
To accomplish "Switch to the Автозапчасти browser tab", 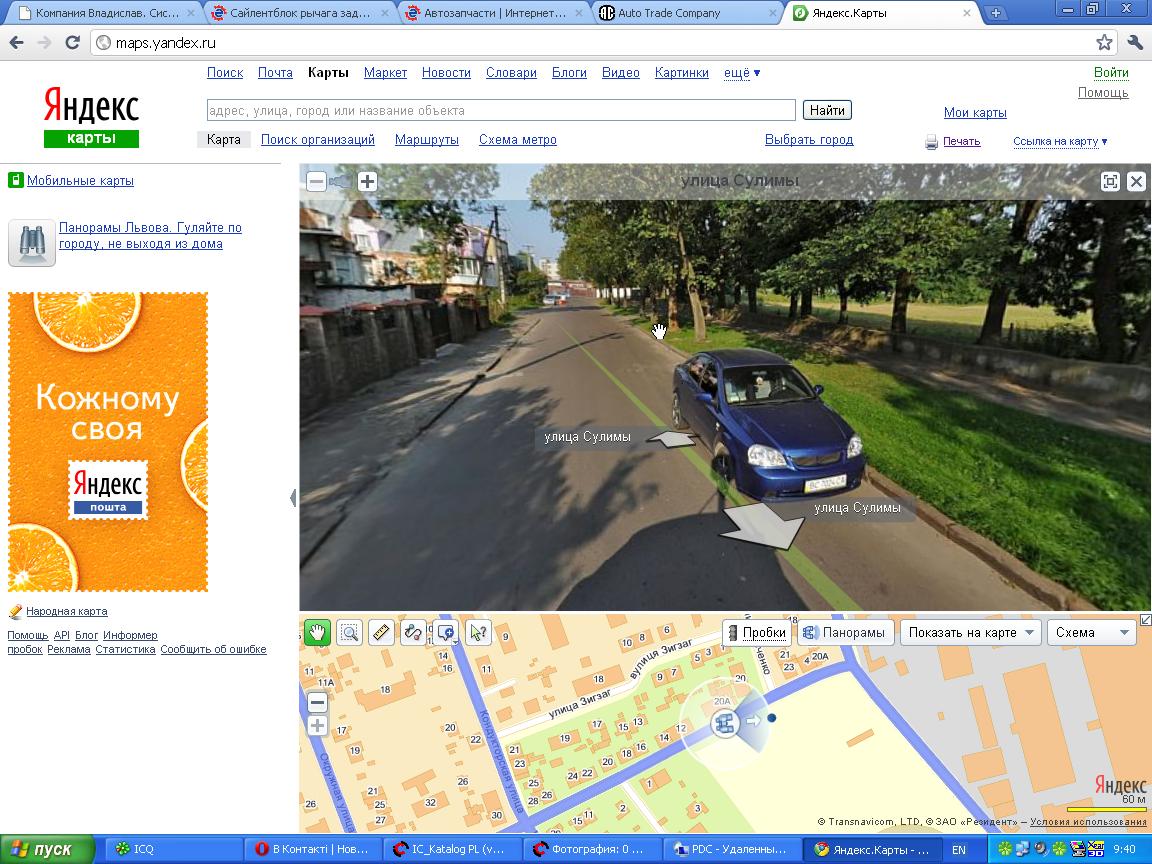I will pyautogui.click(x=494, y=13).
